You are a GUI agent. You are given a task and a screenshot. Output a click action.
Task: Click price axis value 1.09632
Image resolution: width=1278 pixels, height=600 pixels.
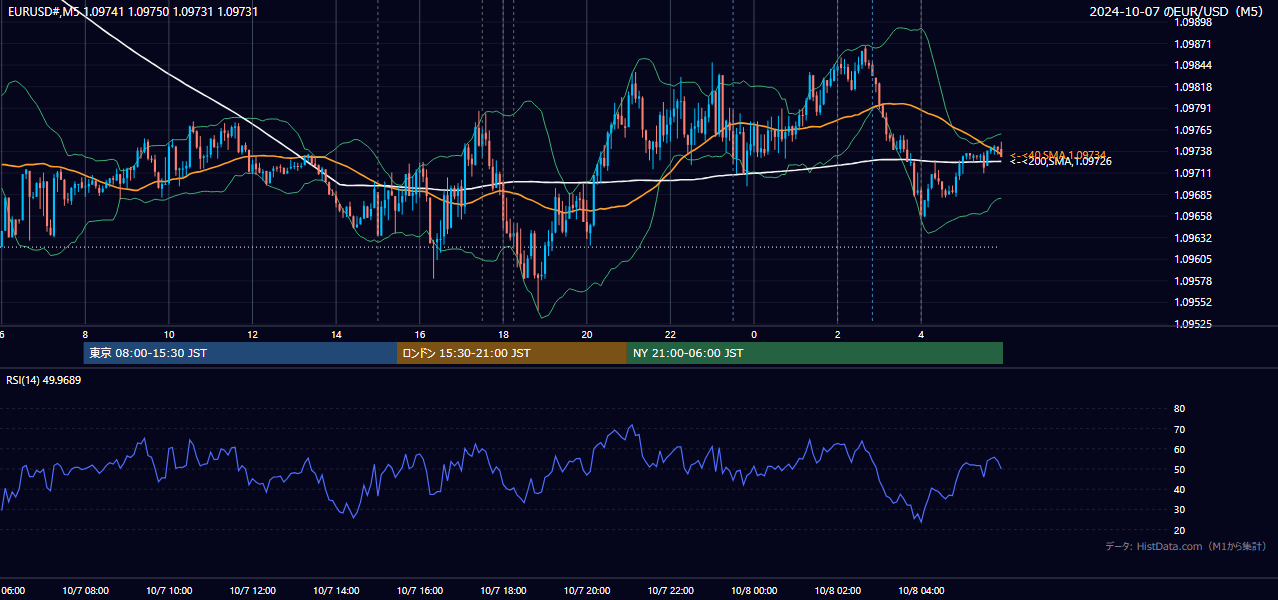(x=1193, y=238)
